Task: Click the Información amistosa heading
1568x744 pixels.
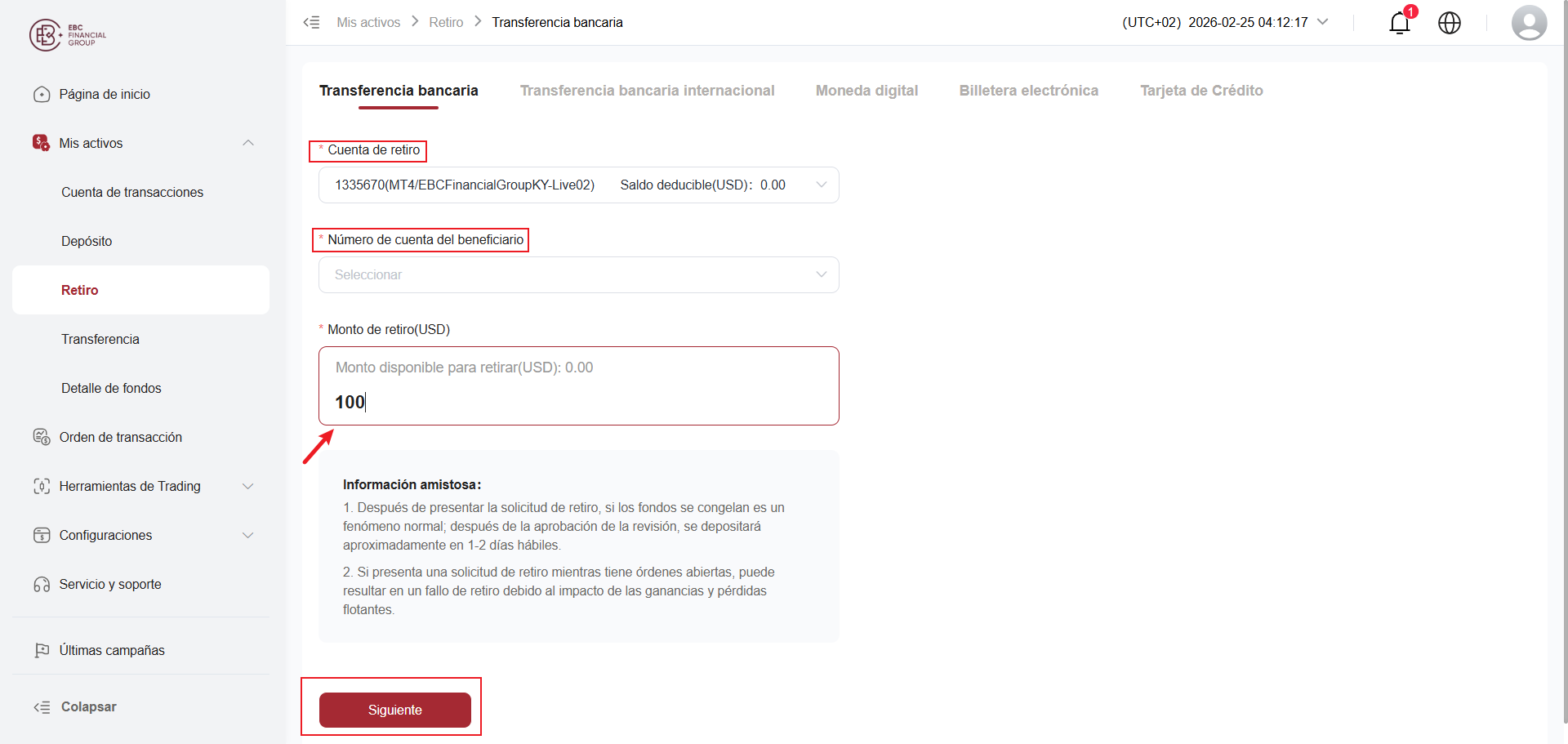Action: coord(412,485)
